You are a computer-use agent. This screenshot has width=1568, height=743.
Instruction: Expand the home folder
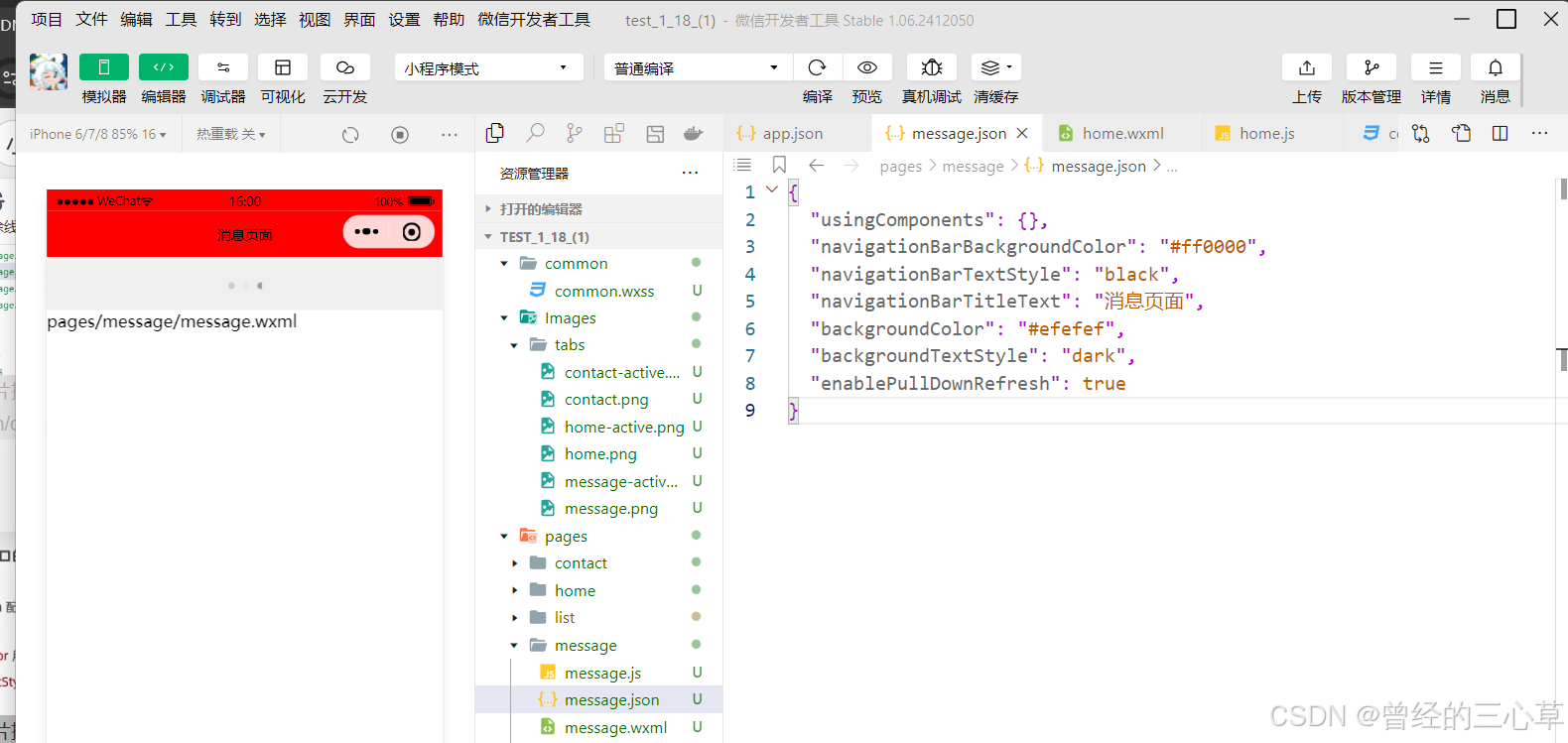pos(598,590)
